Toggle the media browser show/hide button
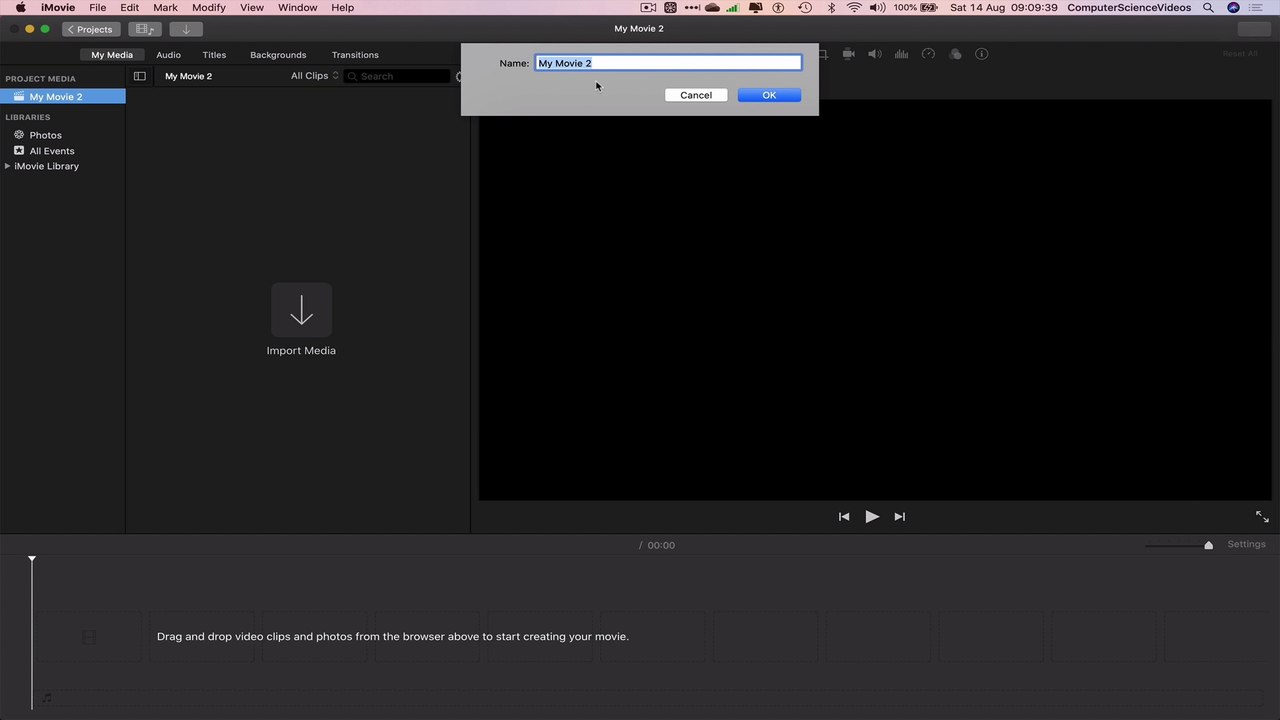 coord(145,29)
